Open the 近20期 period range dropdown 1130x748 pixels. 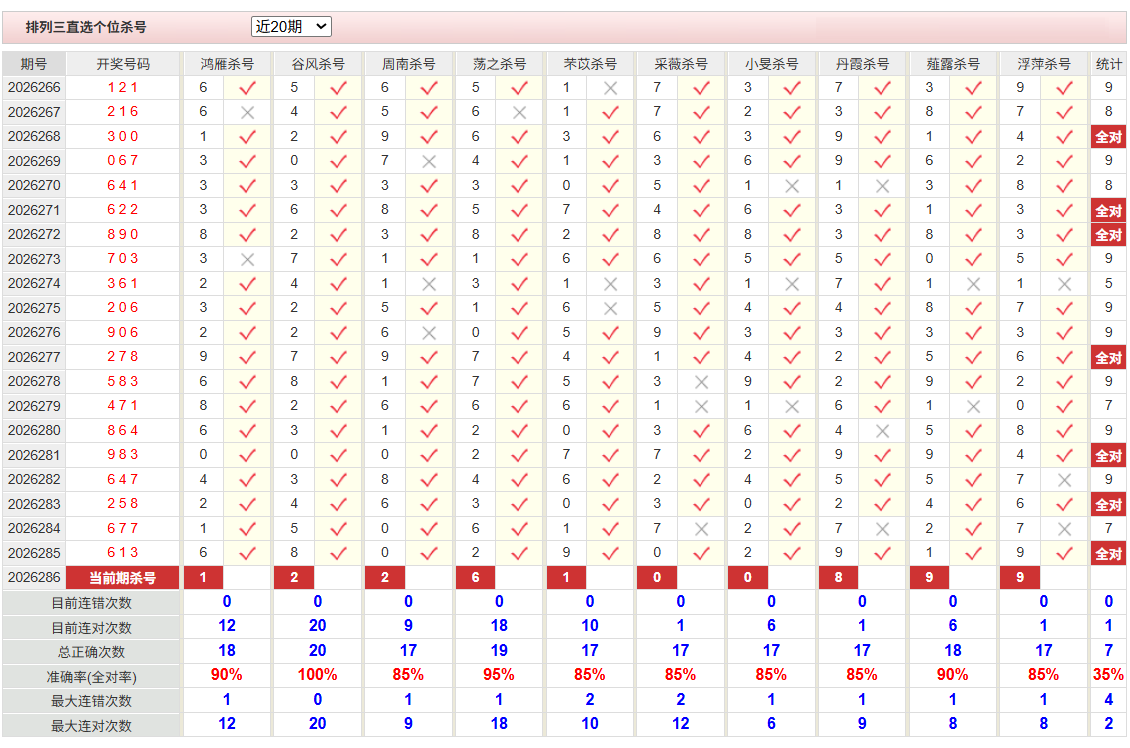[290, 27]
